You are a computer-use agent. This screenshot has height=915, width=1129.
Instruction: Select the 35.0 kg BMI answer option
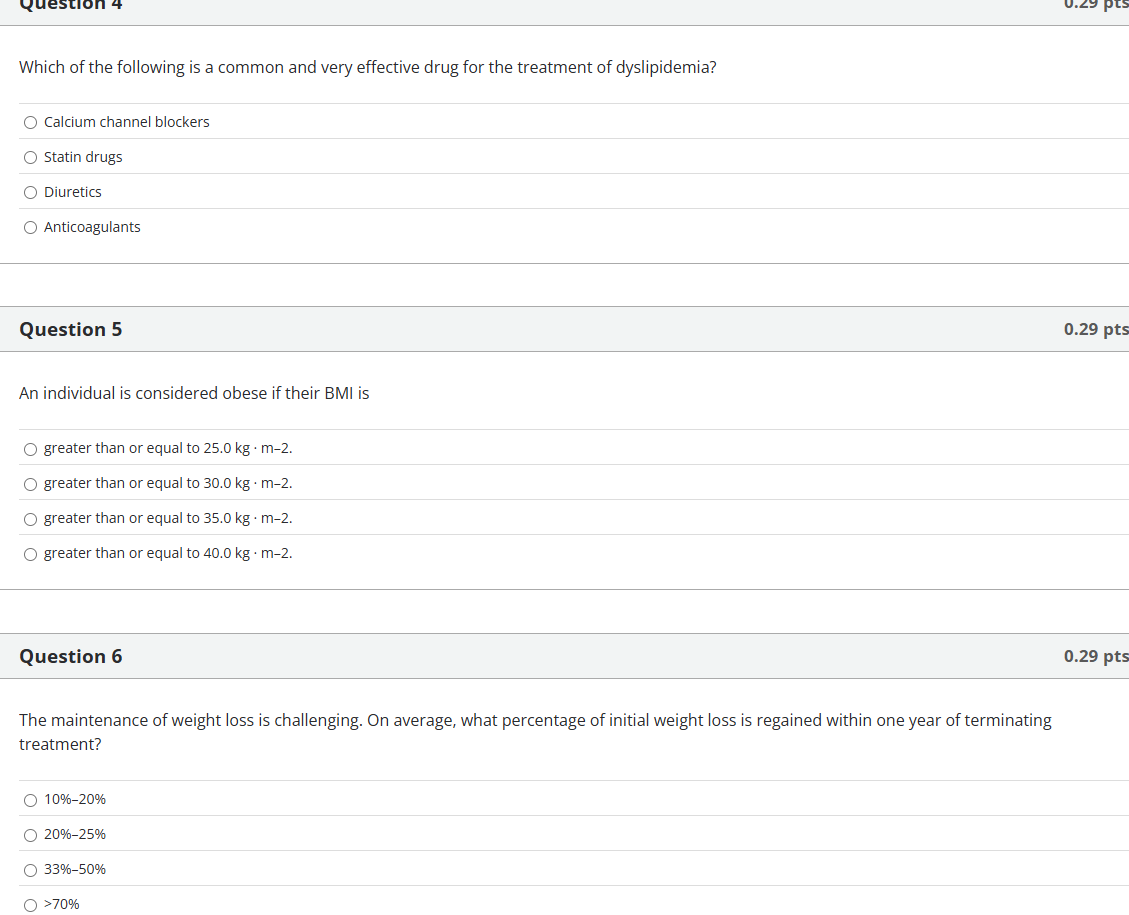click(30, 519)
